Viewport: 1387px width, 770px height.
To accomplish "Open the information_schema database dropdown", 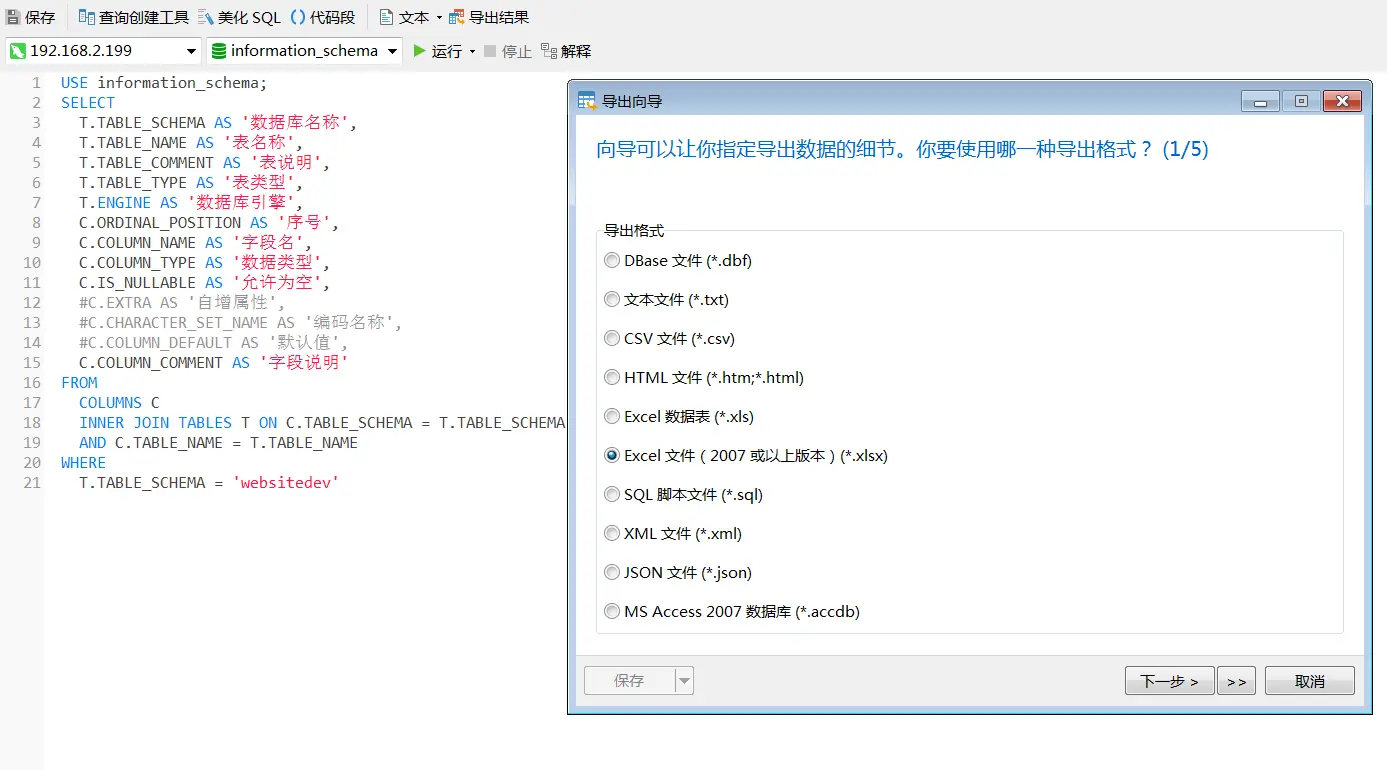I will (393, 51).
